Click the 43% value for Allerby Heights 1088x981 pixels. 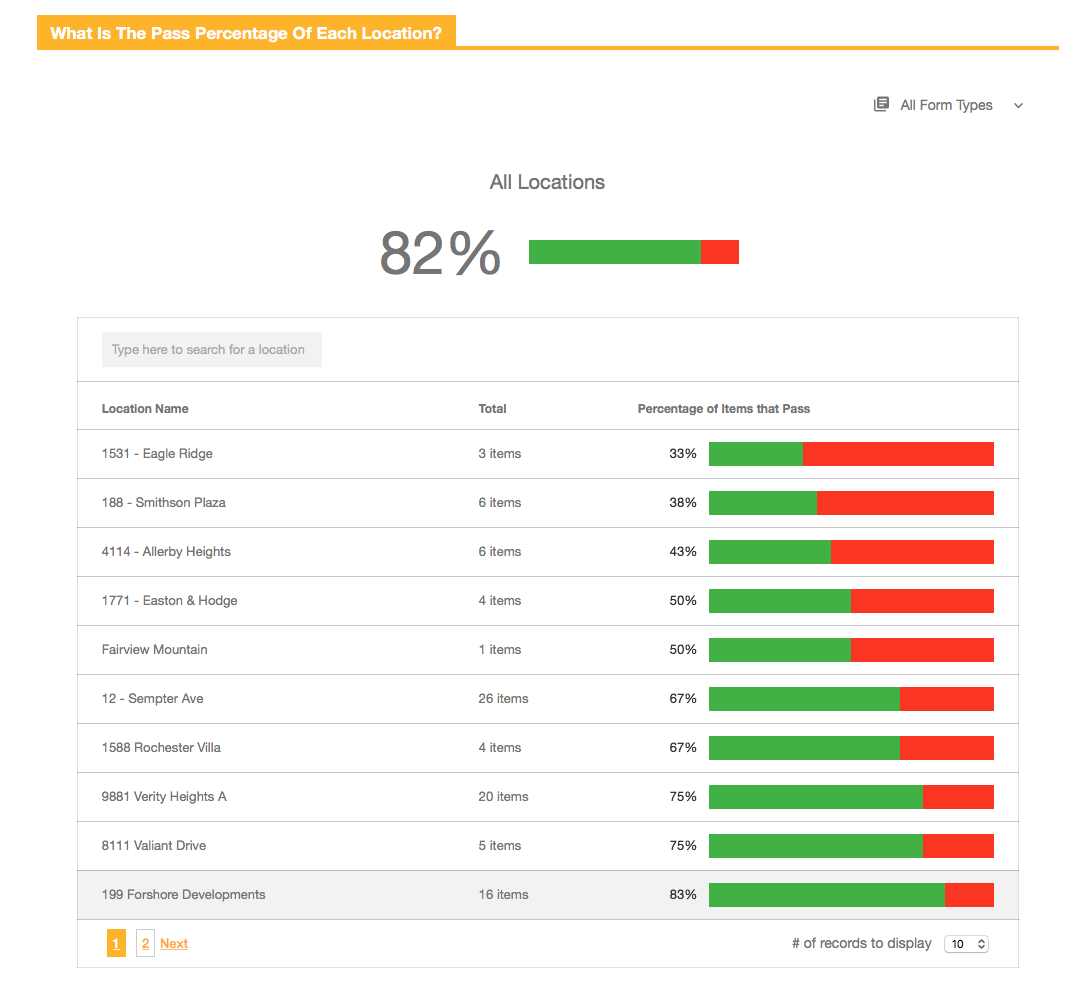pos(683,552)
